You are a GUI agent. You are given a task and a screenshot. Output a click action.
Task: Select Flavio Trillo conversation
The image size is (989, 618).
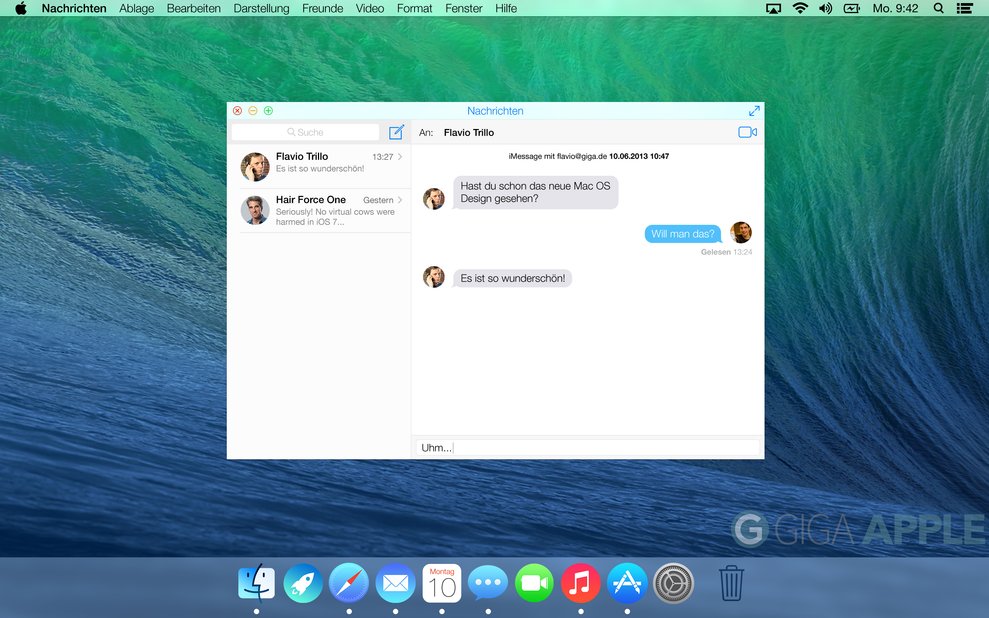[x=321, y=166]
